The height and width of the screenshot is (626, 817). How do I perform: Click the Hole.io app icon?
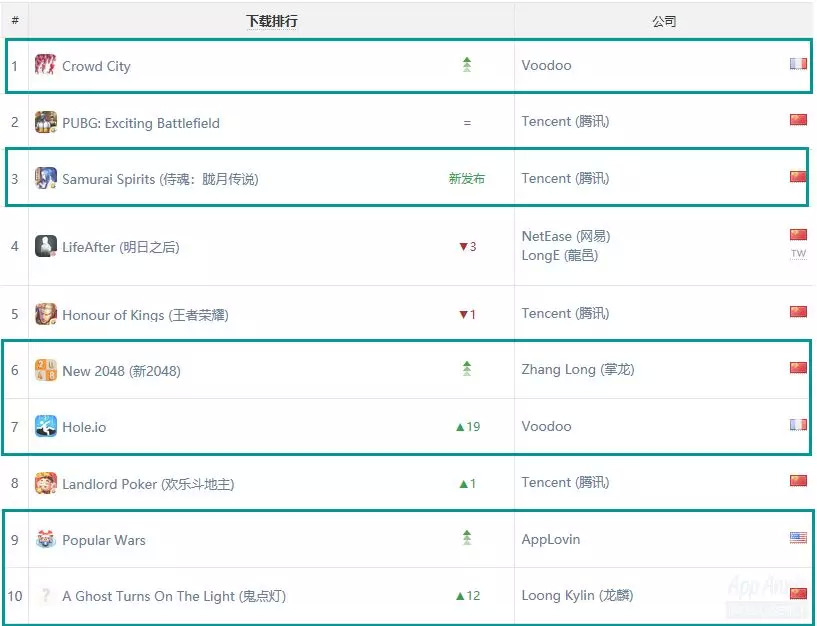pyautogui.click(x=46, y=427)
